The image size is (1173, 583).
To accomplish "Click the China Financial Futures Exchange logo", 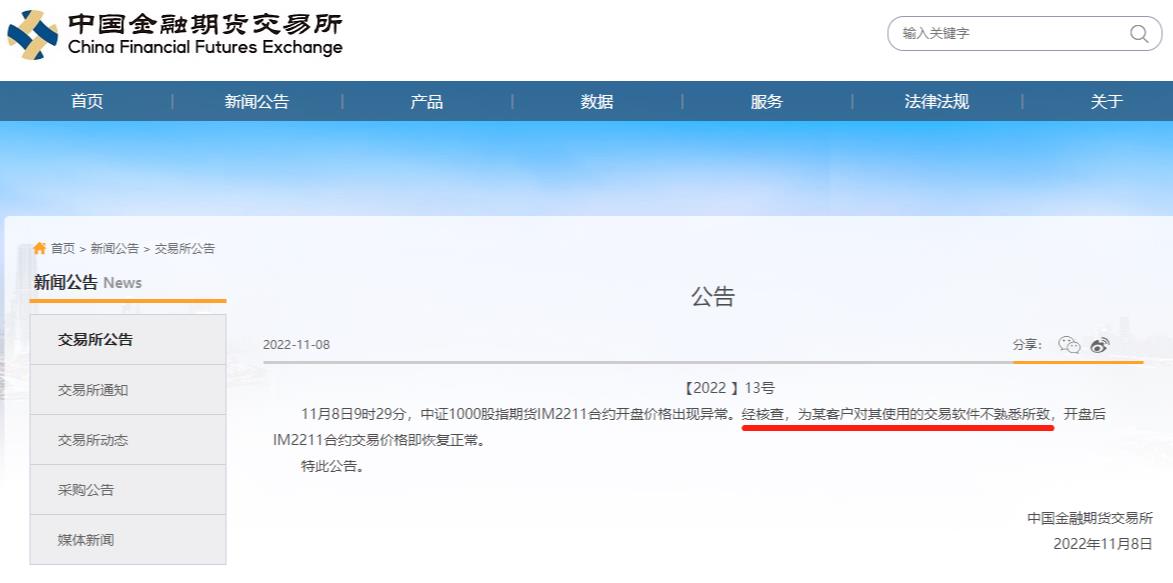I will [x=175, y=35].
